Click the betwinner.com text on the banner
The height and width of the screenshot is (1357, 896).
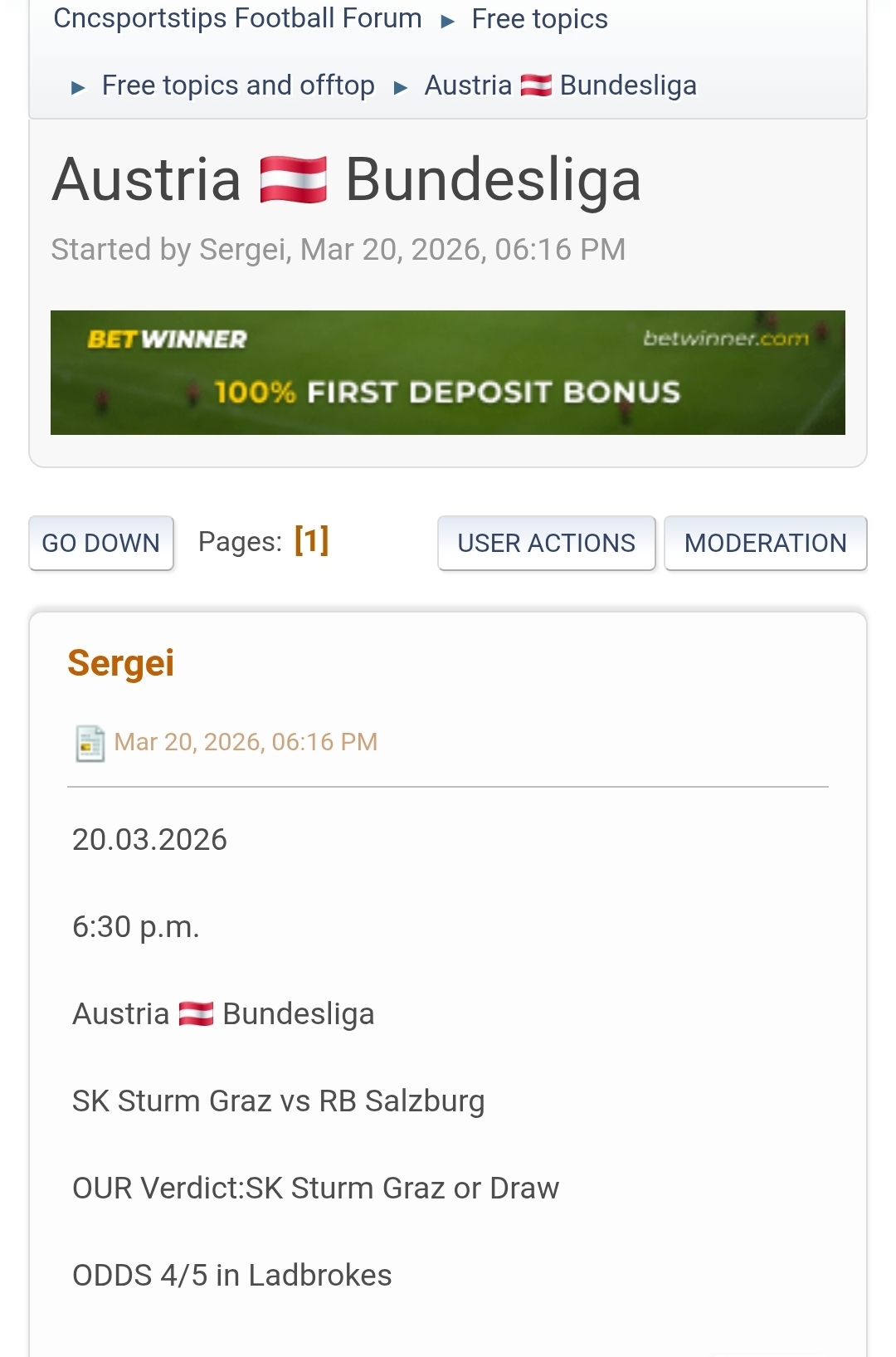pos(725,338)
